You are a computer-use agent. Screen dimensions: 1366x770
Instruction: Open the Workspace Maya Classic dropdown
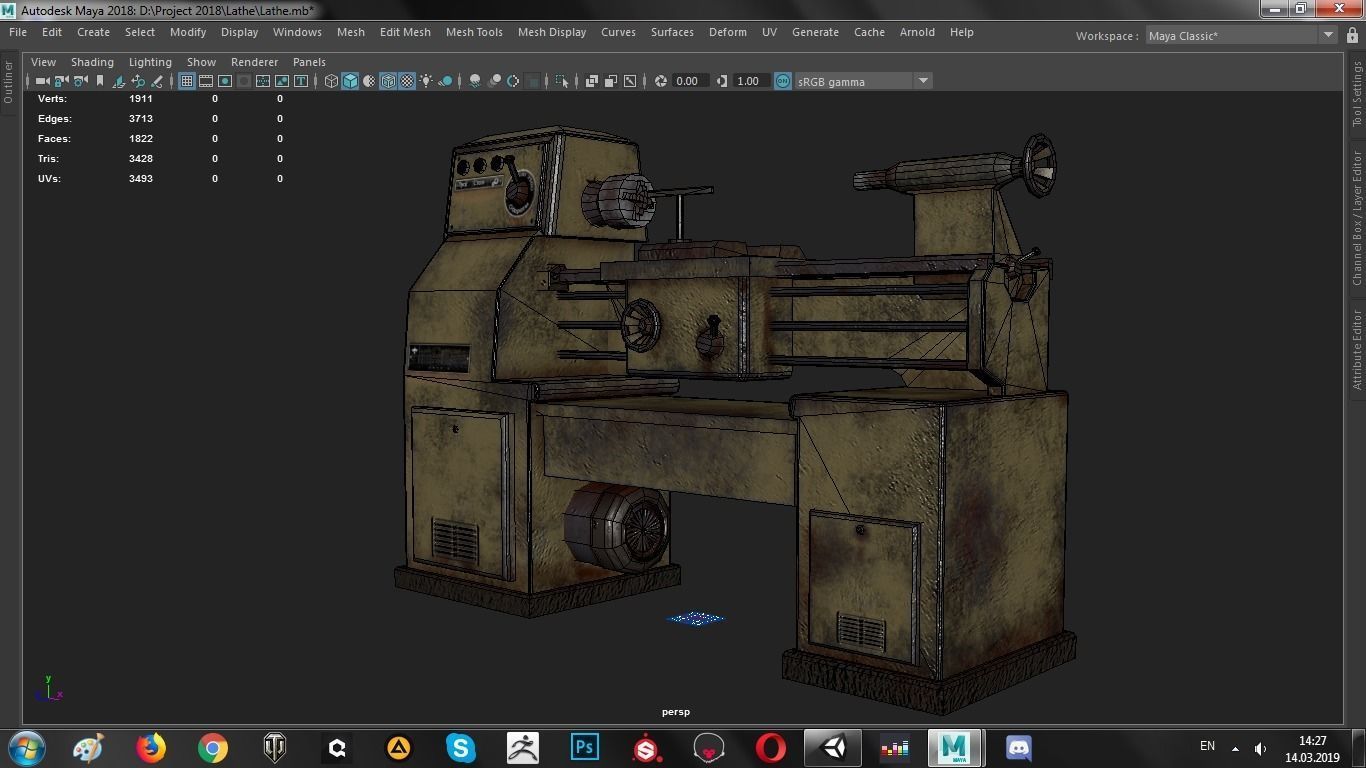[x=1241, y=35]
